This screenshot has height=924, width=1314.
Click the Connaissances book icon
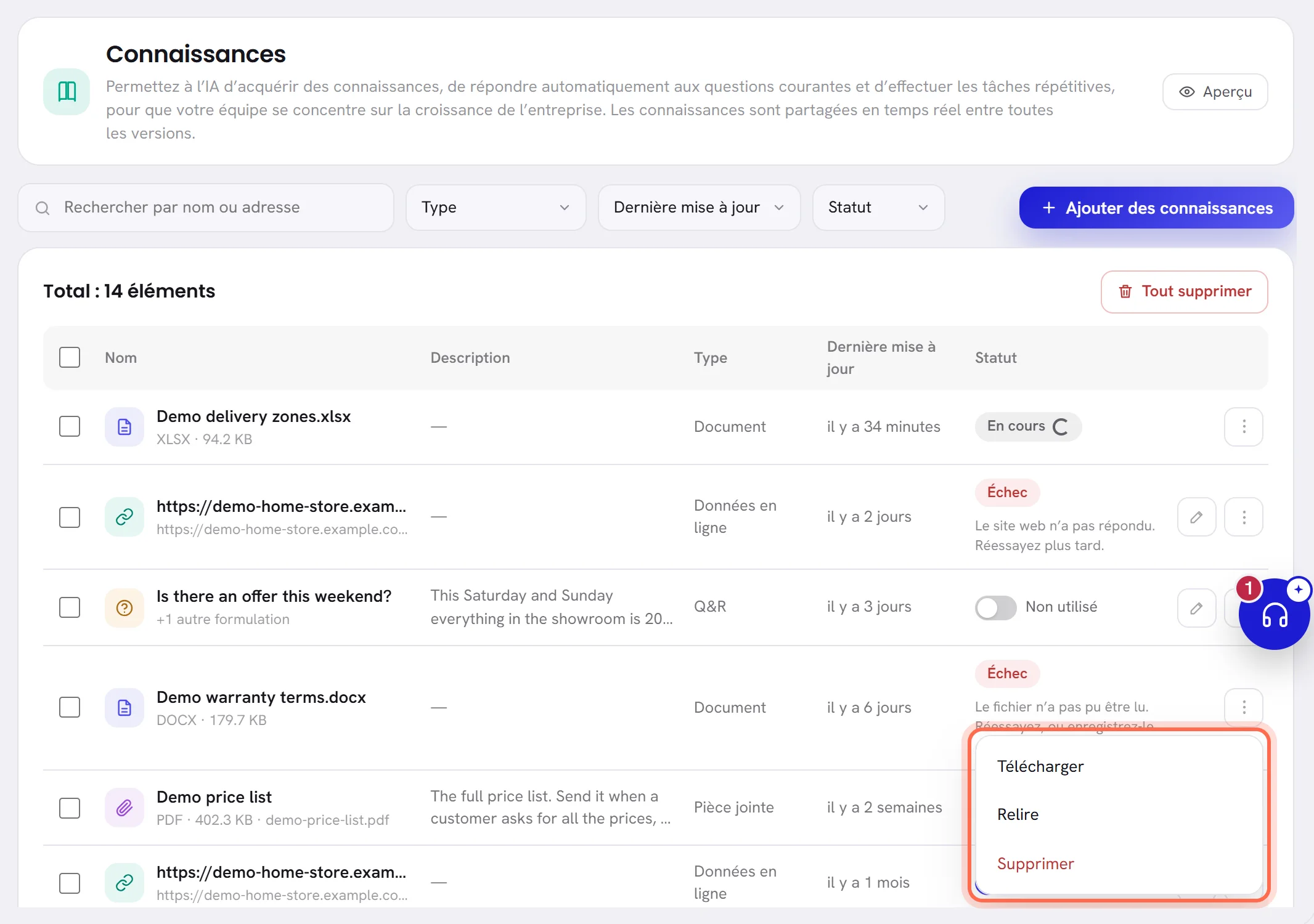(x=67, y=92)
